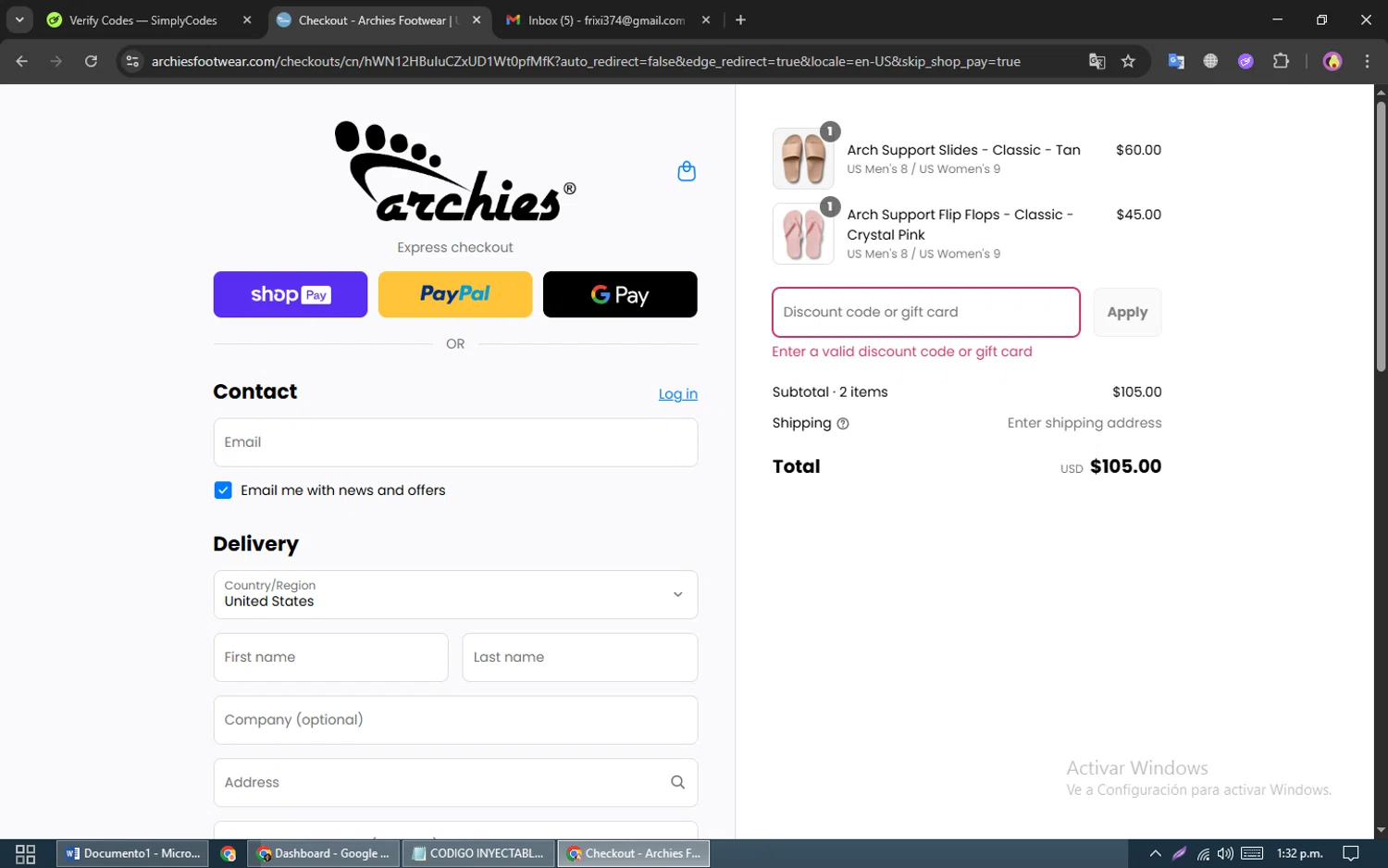Click the Company (optional) field
Viewport: 1388px width, 868px height.
(x=455, y=720)
